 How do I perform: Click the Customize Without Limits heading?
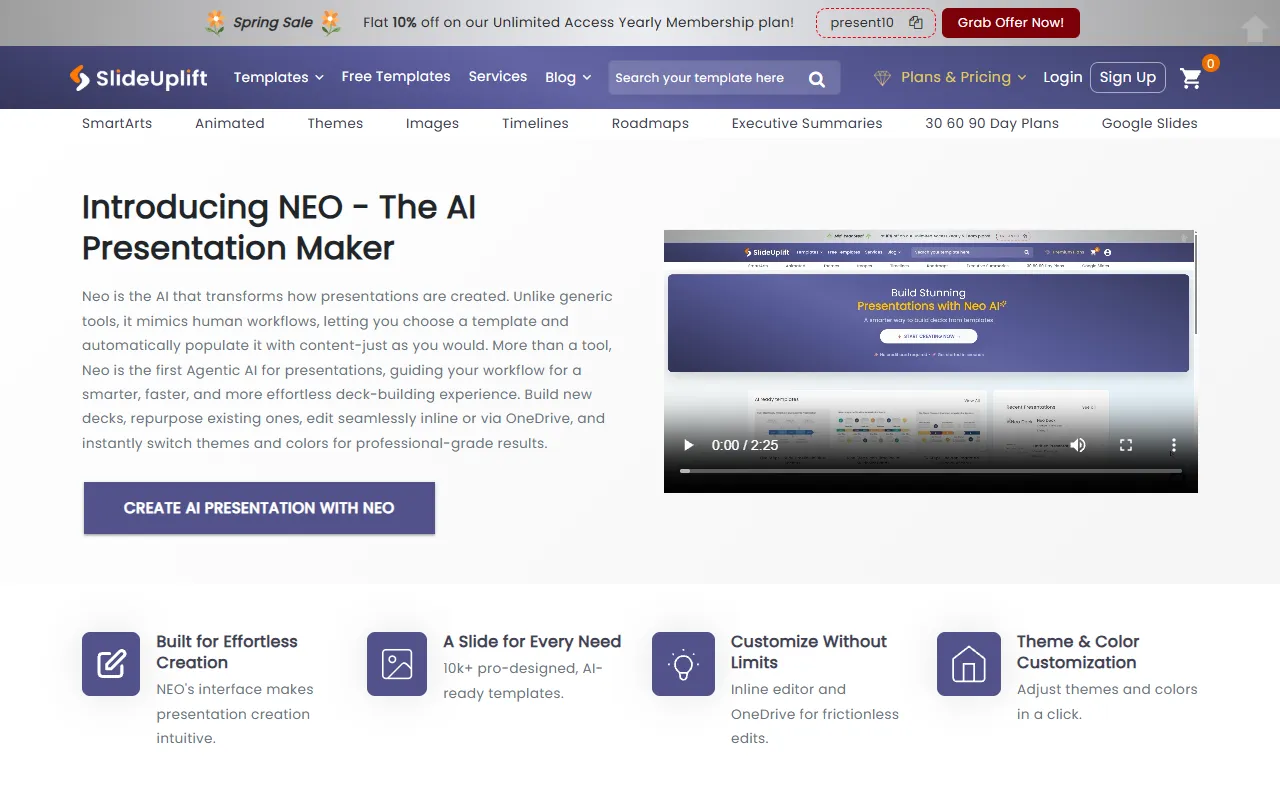click(809, 652)
